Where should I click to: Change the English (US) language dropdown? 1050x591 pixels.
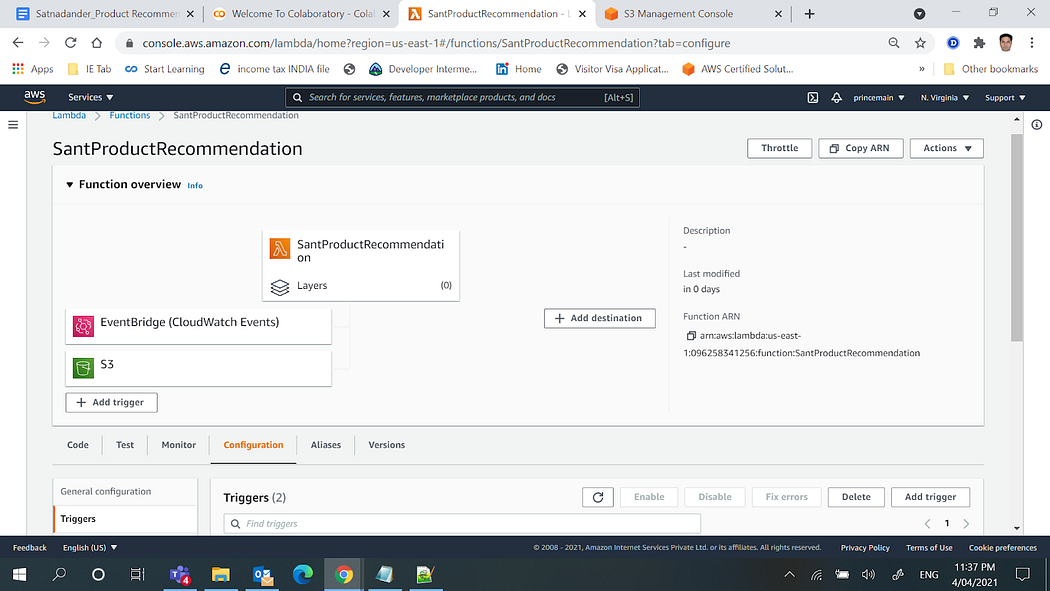tap(90, 547)
